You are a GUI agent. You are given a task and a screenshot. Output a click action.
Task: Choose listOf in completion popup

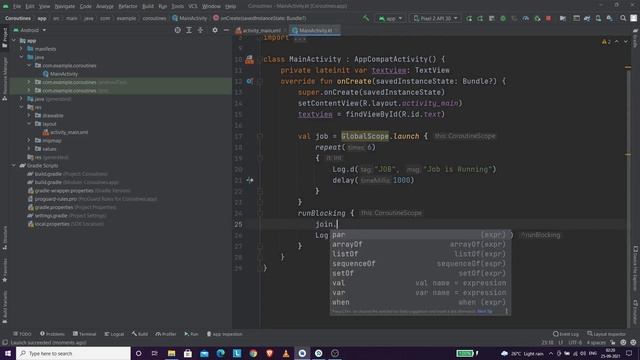click(420, 254)
